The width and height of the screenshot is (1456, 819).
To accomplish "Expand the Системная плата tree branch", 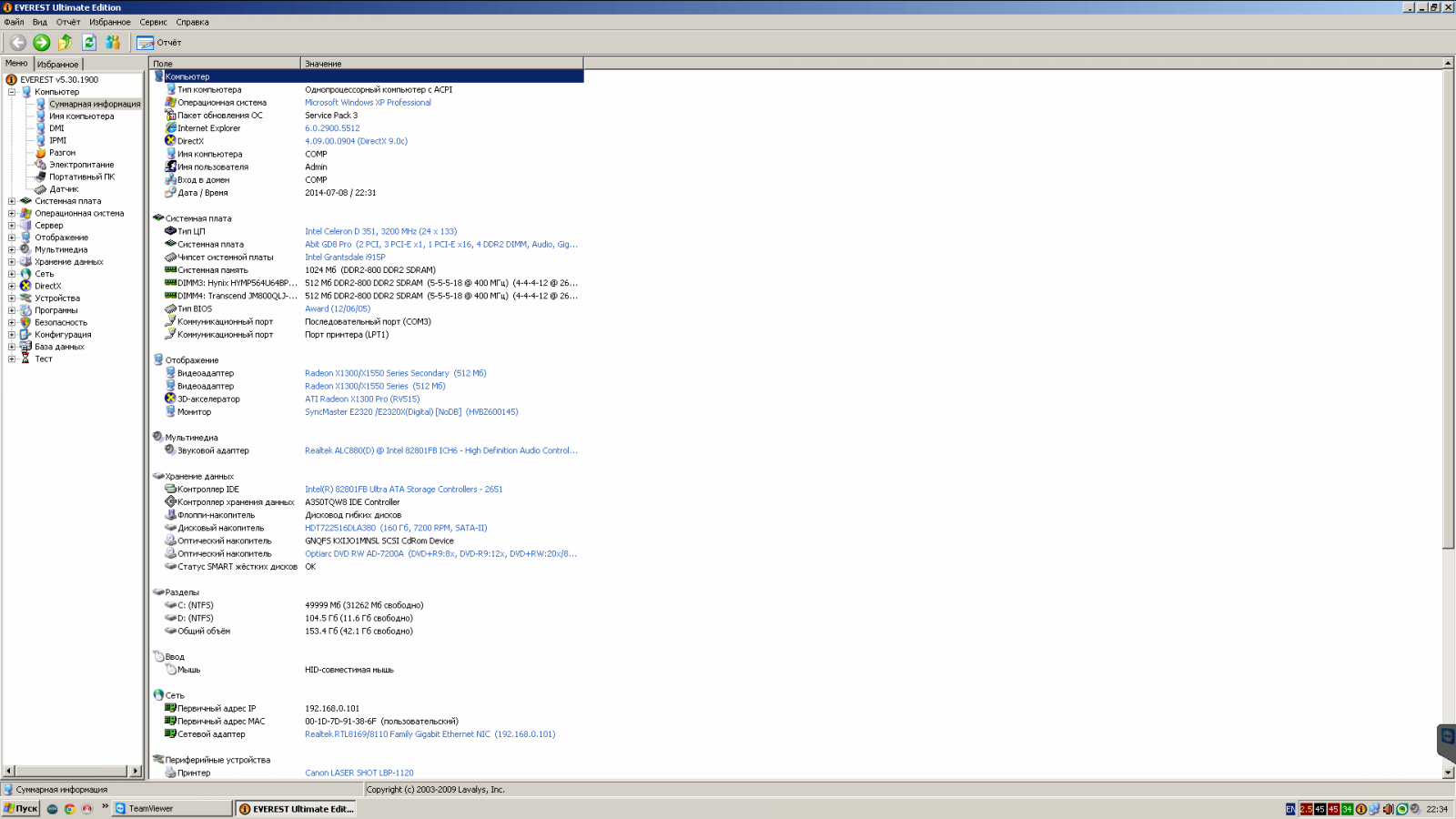I will pyautogui.click(x=12, y=201).
